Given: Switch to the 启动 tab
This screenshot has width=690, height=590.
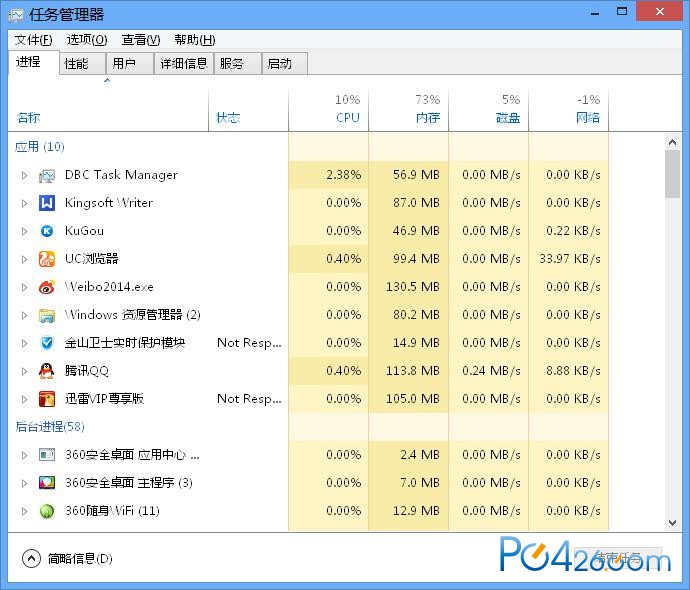Looking at the screenshot, I should point(285,64).
